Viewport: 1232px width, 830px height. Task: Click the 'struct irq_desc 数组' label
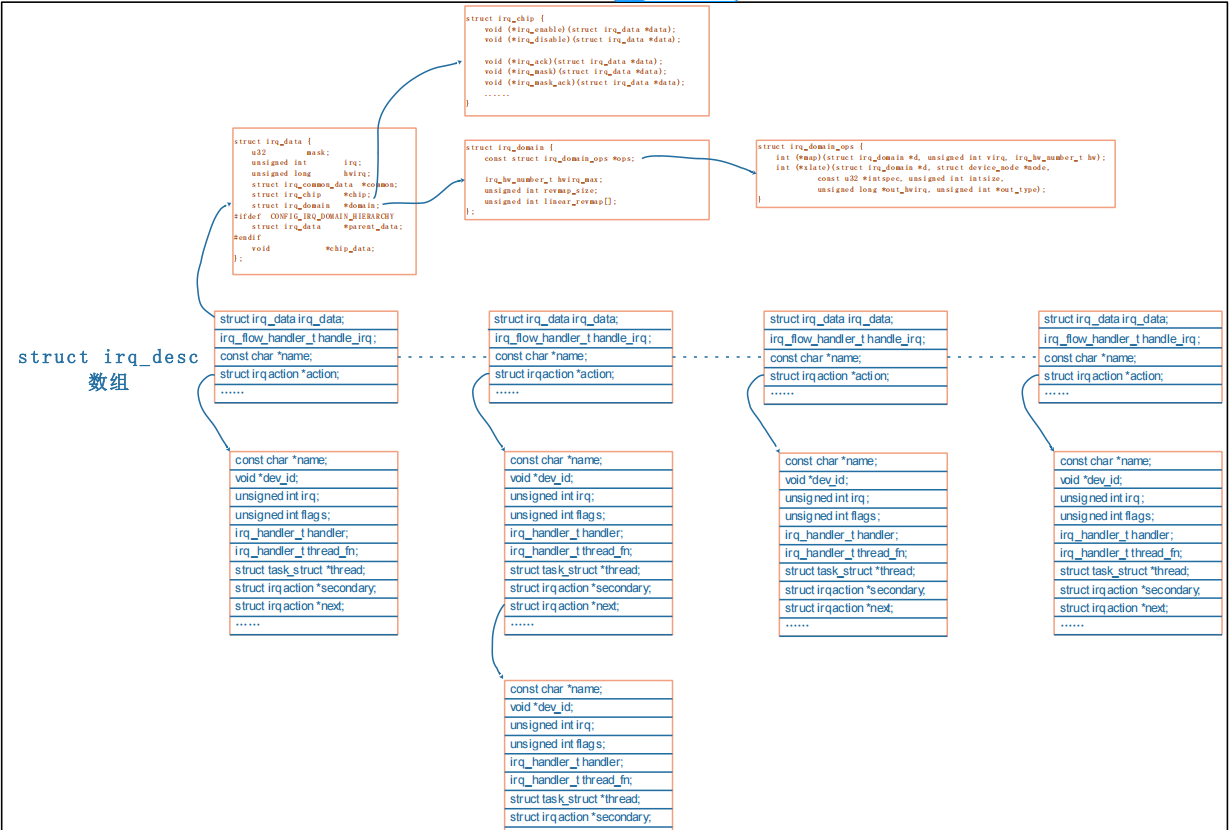(108, 369)
